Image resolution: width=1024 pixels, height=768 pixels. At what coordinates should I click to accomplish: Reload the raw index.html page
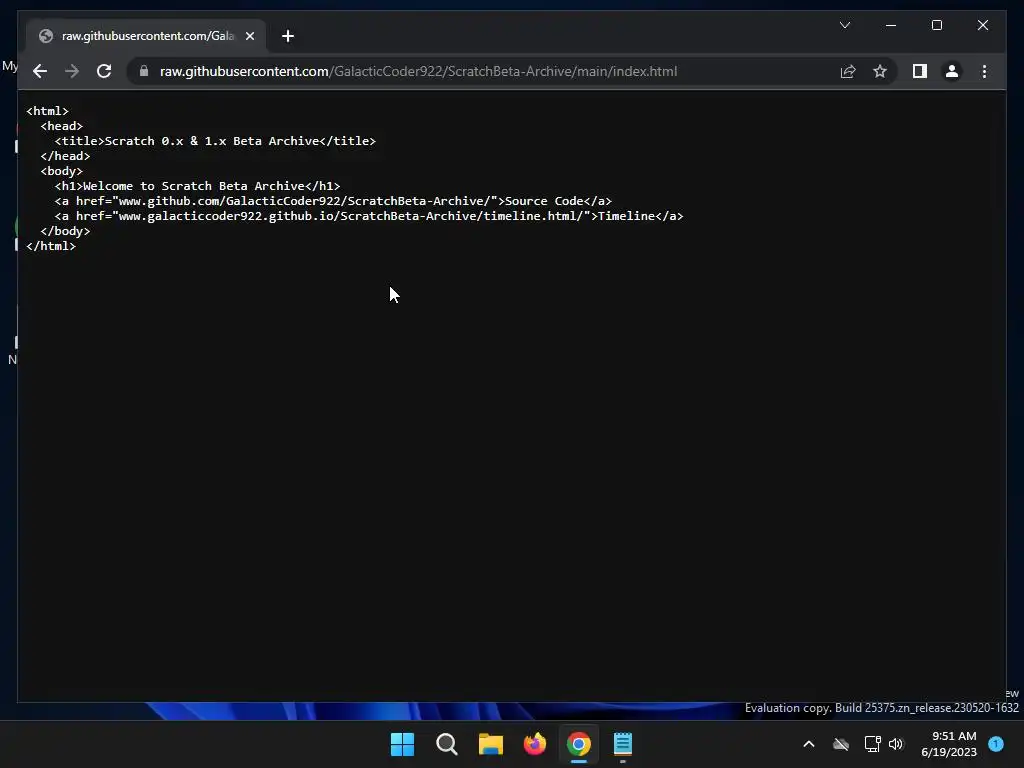(x=104, y=71)
